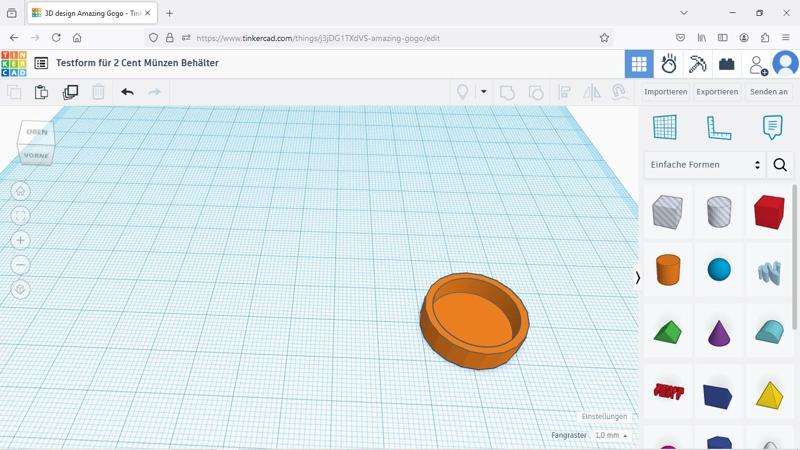This screenshot has width=800, height=450.
Task: Redo the last action
Action: [x=155, y=92]
